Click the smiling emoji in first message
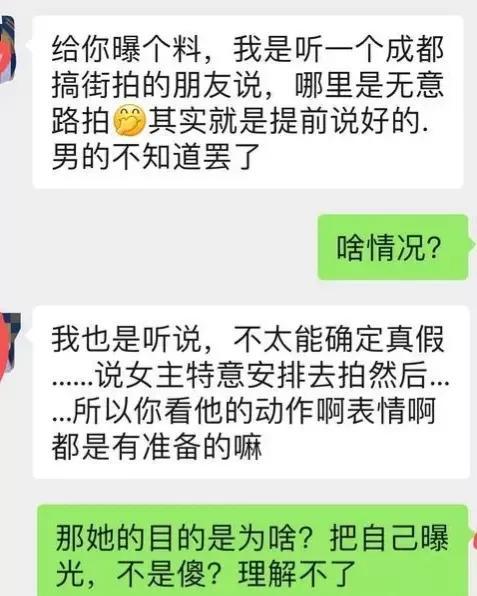 [x=130, y=120]
